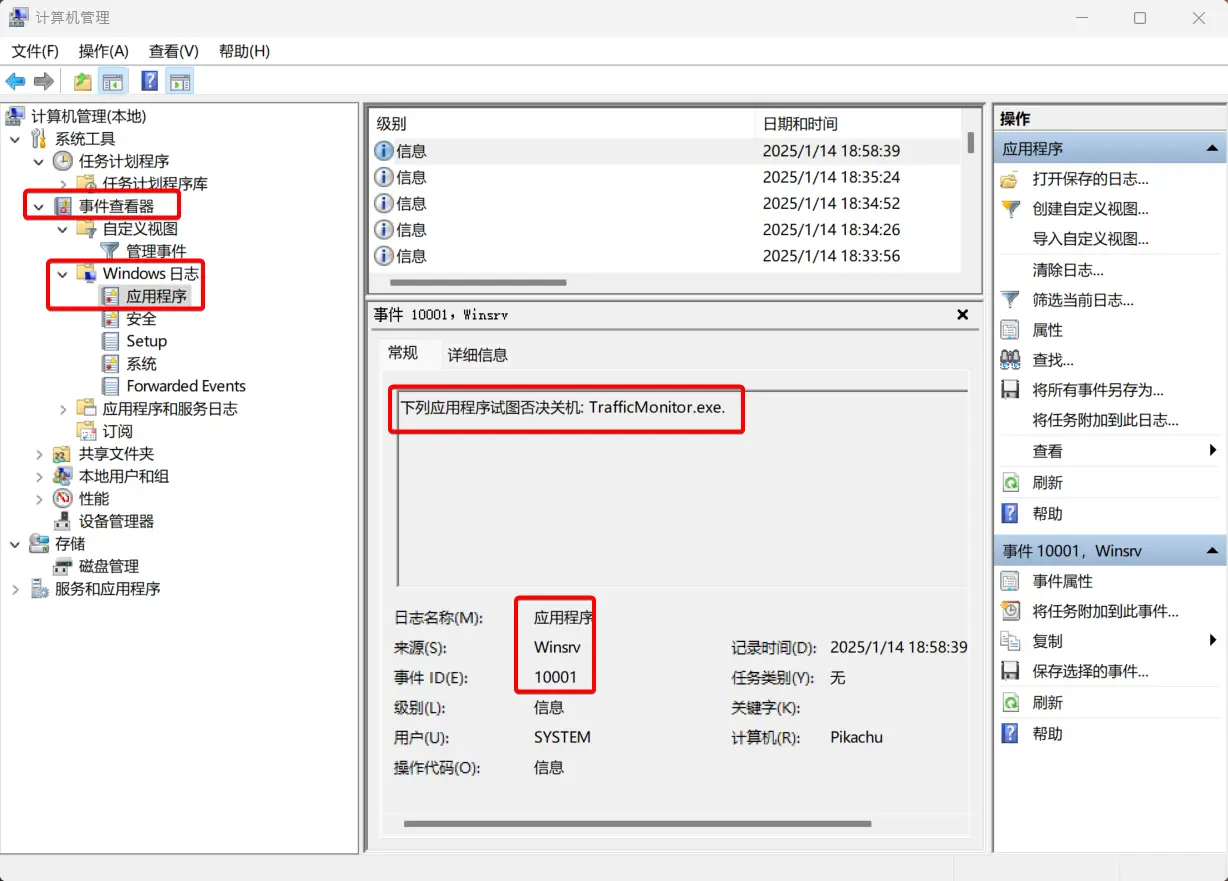The height and width of the screenshot is (881, 1228).
Task: Close the event 10001 details pane
Action: (x=961, y=314)
